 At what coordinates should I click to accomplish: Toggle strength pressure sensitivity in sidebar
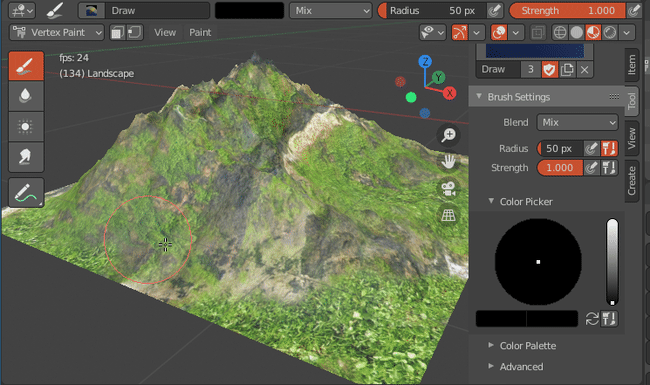point(592,168)
